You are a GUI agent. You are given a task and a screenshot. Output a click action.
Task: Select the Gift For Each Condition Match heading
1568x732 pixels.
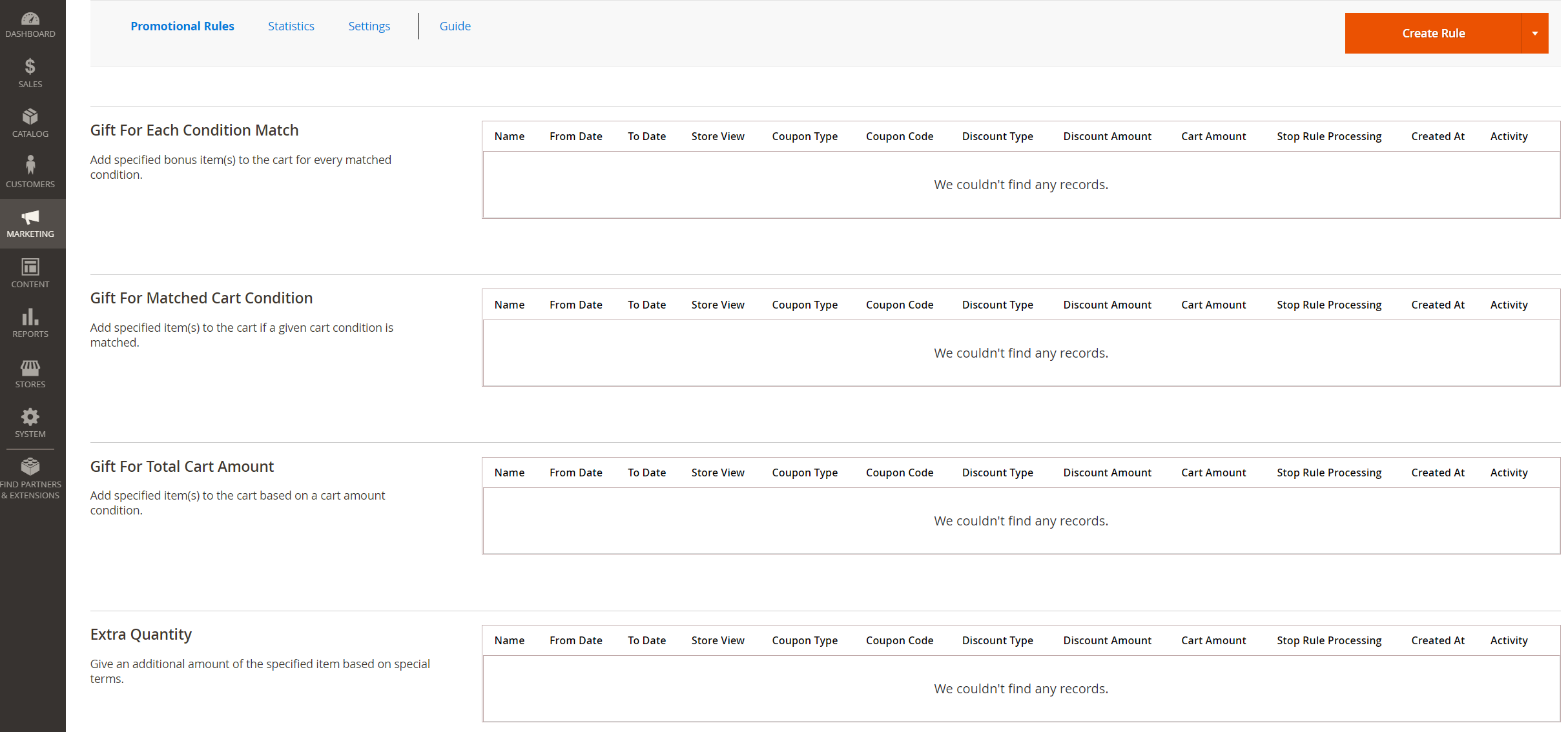194,130
